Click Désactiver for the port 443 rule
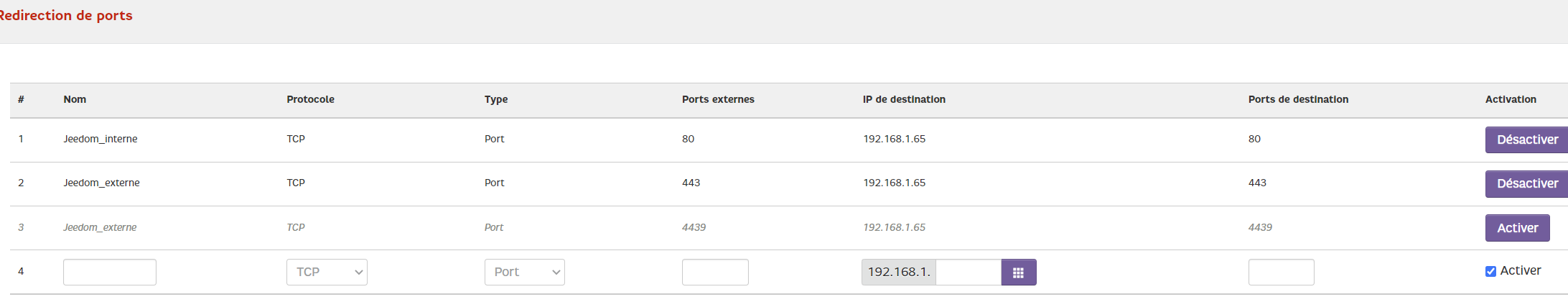1568x302 pixels. tap(1526, 183)
